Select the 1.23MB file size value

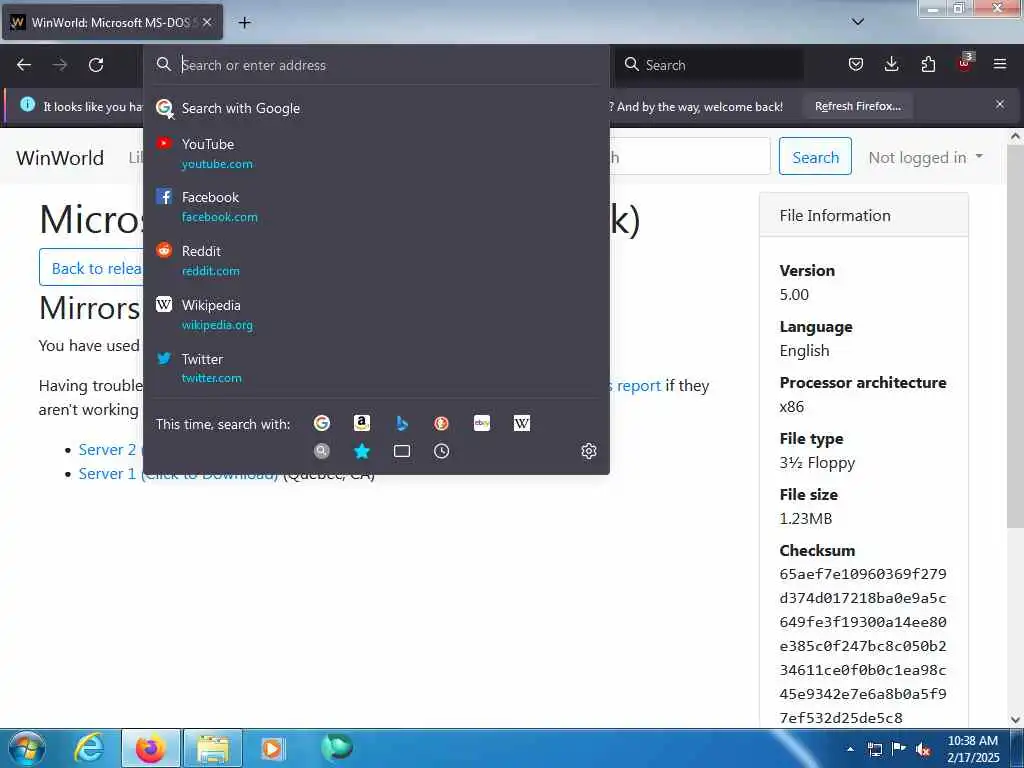806,519
